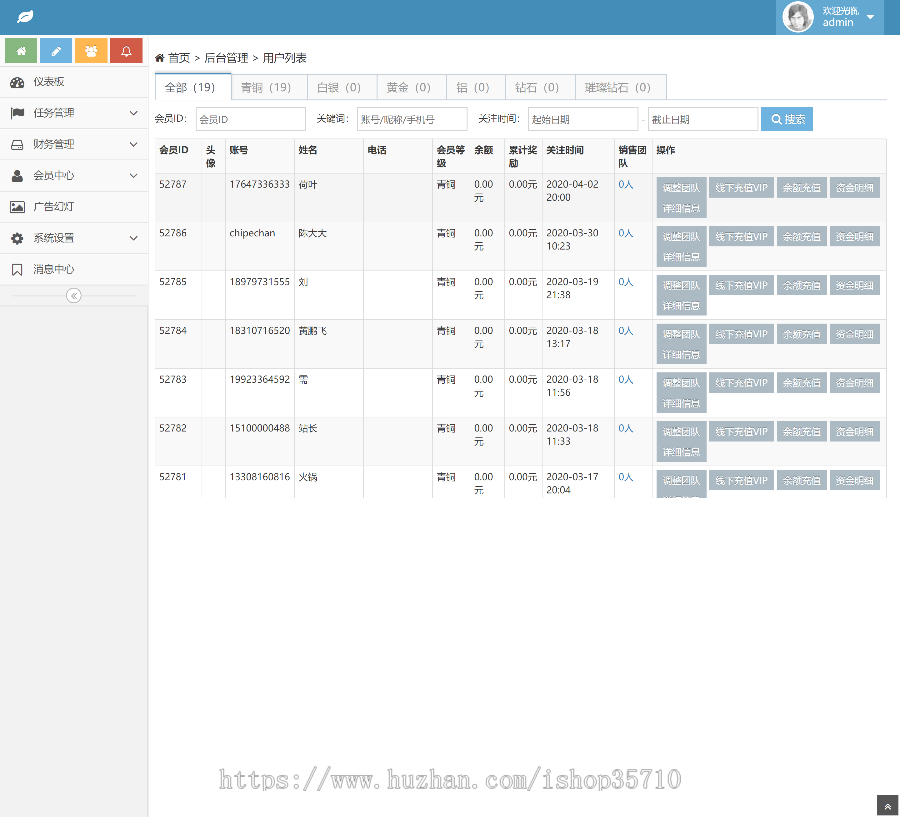The height and width of the screenshot is (817, 900).
Task: Click 调整团队 for member 52785
Action: [x=681, y=285]
